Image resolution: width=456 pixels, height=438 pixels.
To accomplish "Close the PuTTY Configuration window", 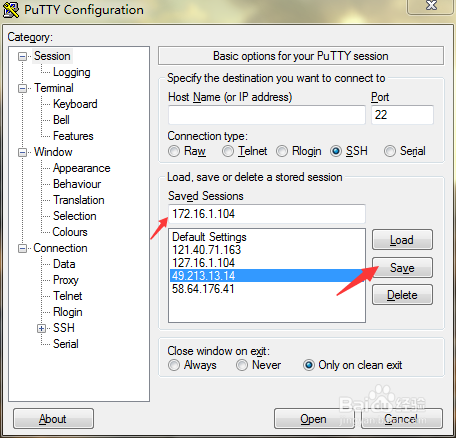I will pyautogui.click(x=431, y=6).
